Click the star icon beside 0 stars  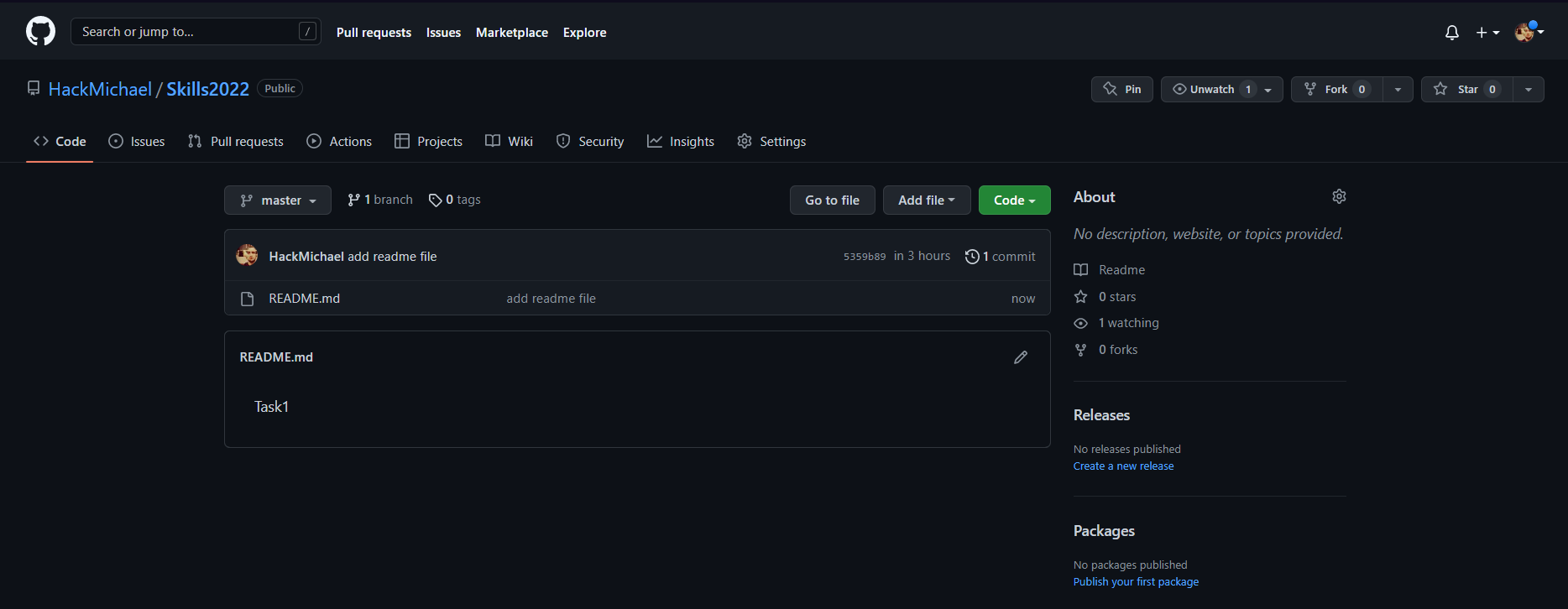[1080, 297]
